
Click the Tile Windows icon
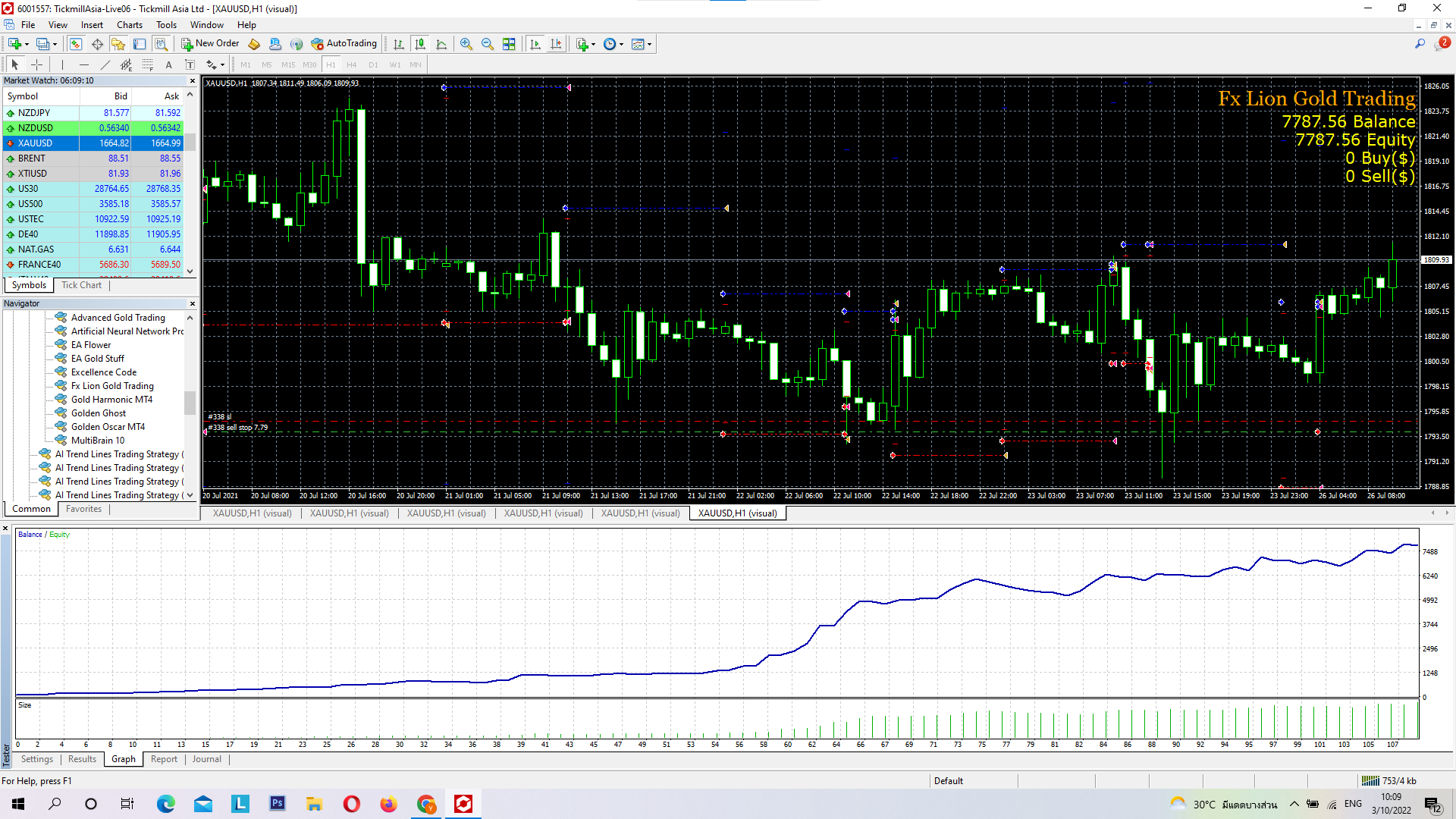(509, 44)
